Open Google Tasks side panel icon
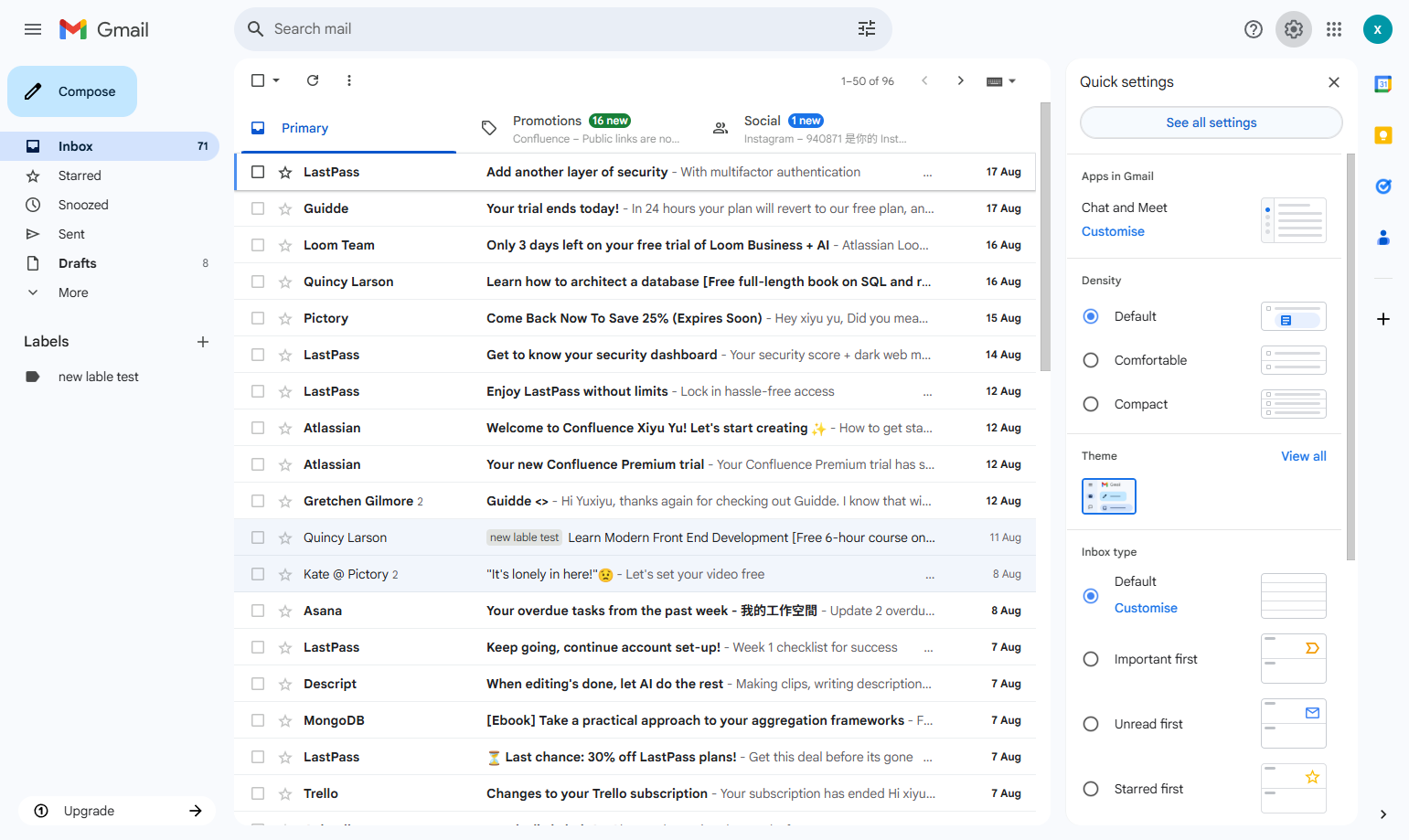Viewport: 1409px width, 840px height. click(1383, 186)
